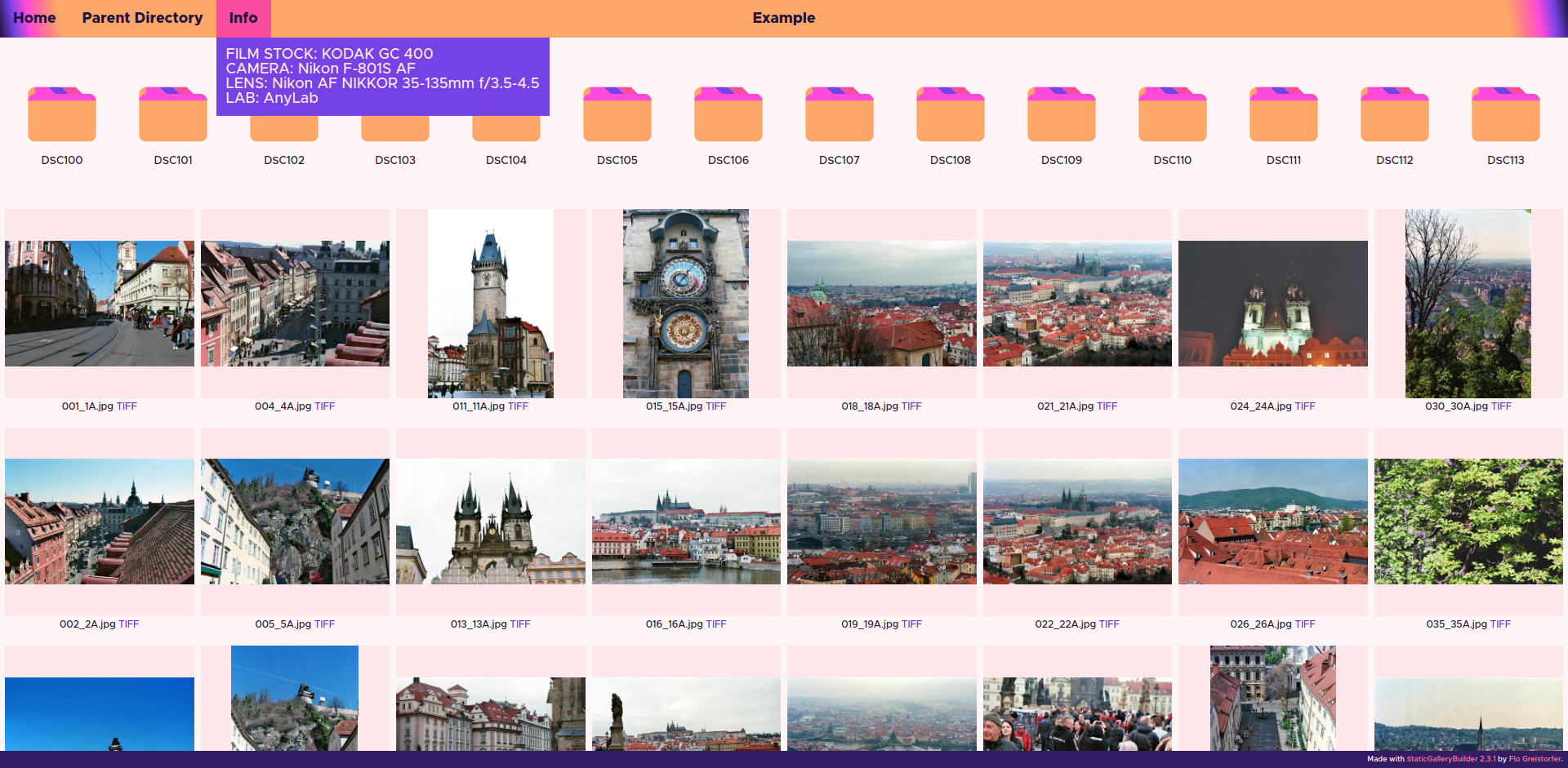Visit Flo Greistorfer author link
This screenshot has height=768, width=1568.
click(x=1535, y=759)
